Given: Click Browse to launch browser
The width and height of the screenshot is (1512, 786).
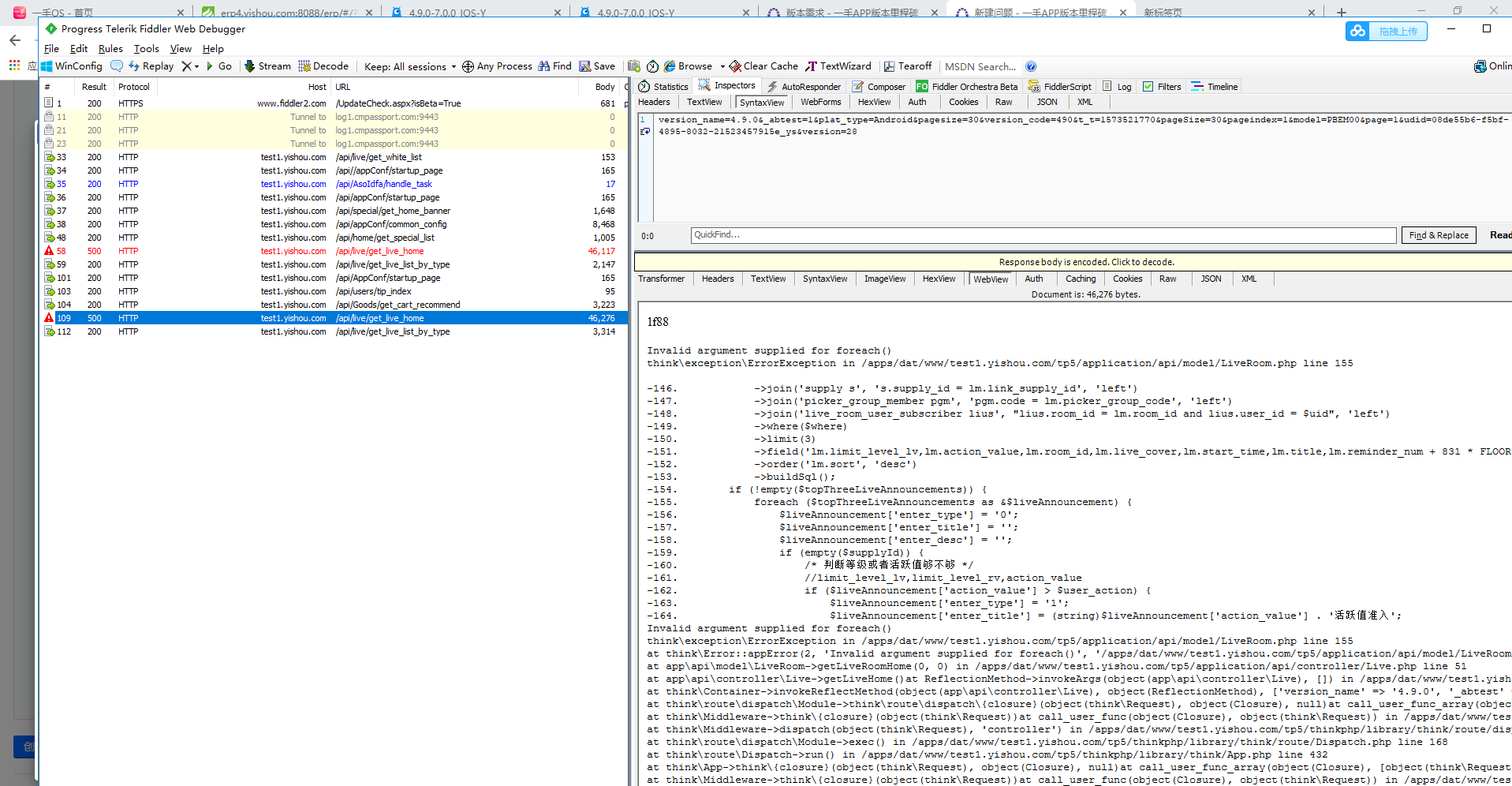Looking at the screenshot, I should pos(688,66).
